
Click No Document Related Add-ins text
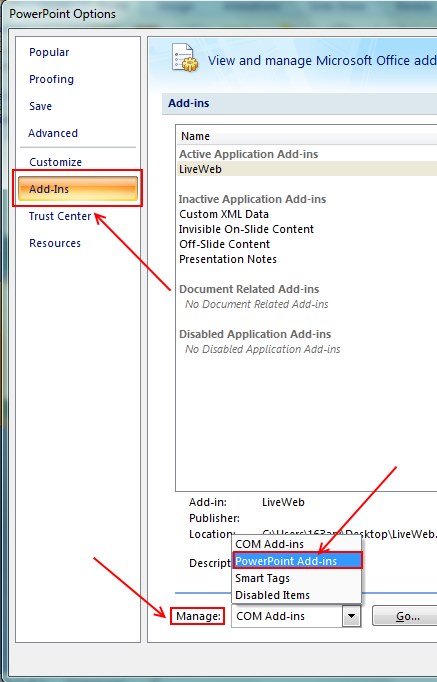(257, 304)
